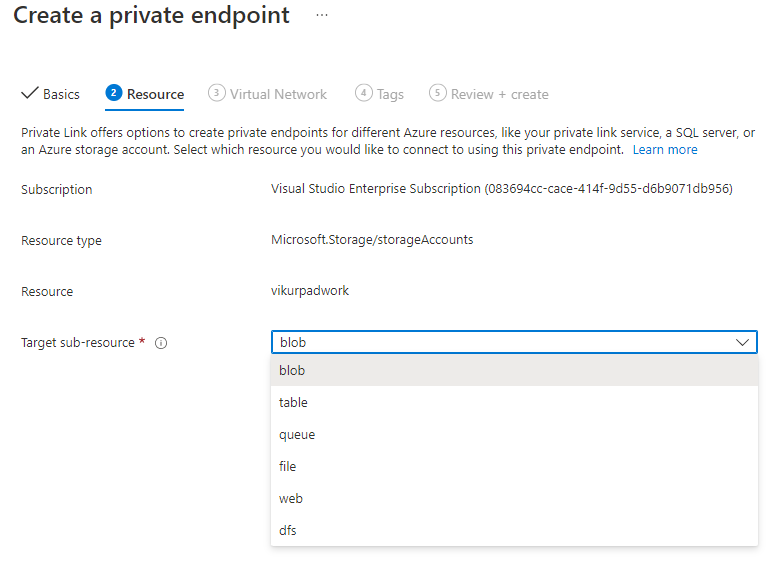Screen dimensions: 779x567
Task: Switch to the Review + create tab
Action: point(499,94)
